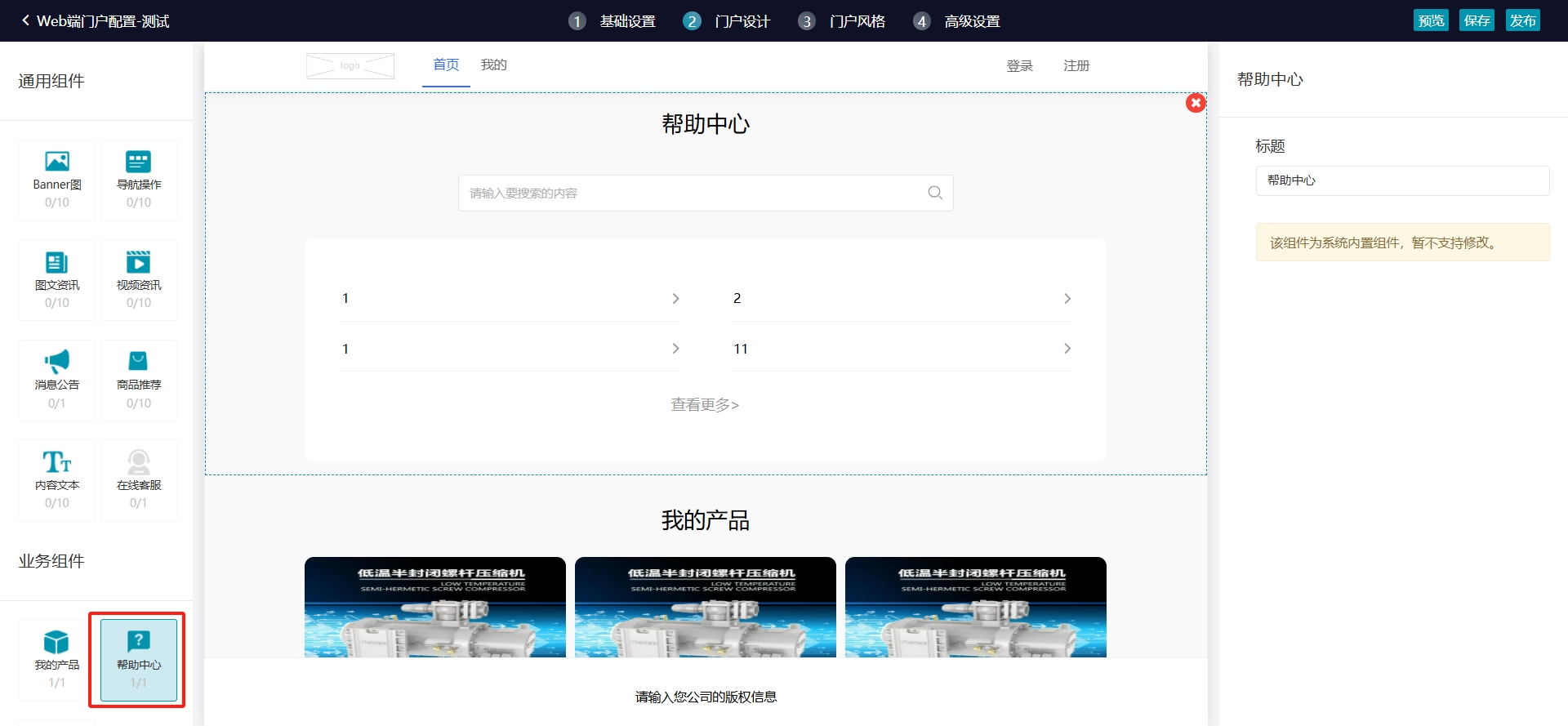Viewport: 1568px width, 726px height.
Task: Add the 商品推荐 component
Action: click(139, 381)
